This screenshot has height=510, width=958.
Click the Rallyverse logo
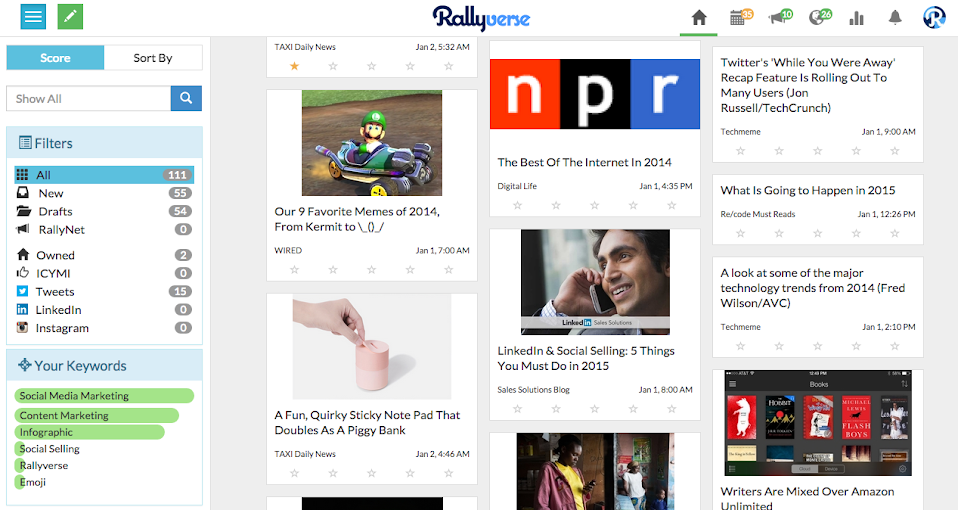481,18
